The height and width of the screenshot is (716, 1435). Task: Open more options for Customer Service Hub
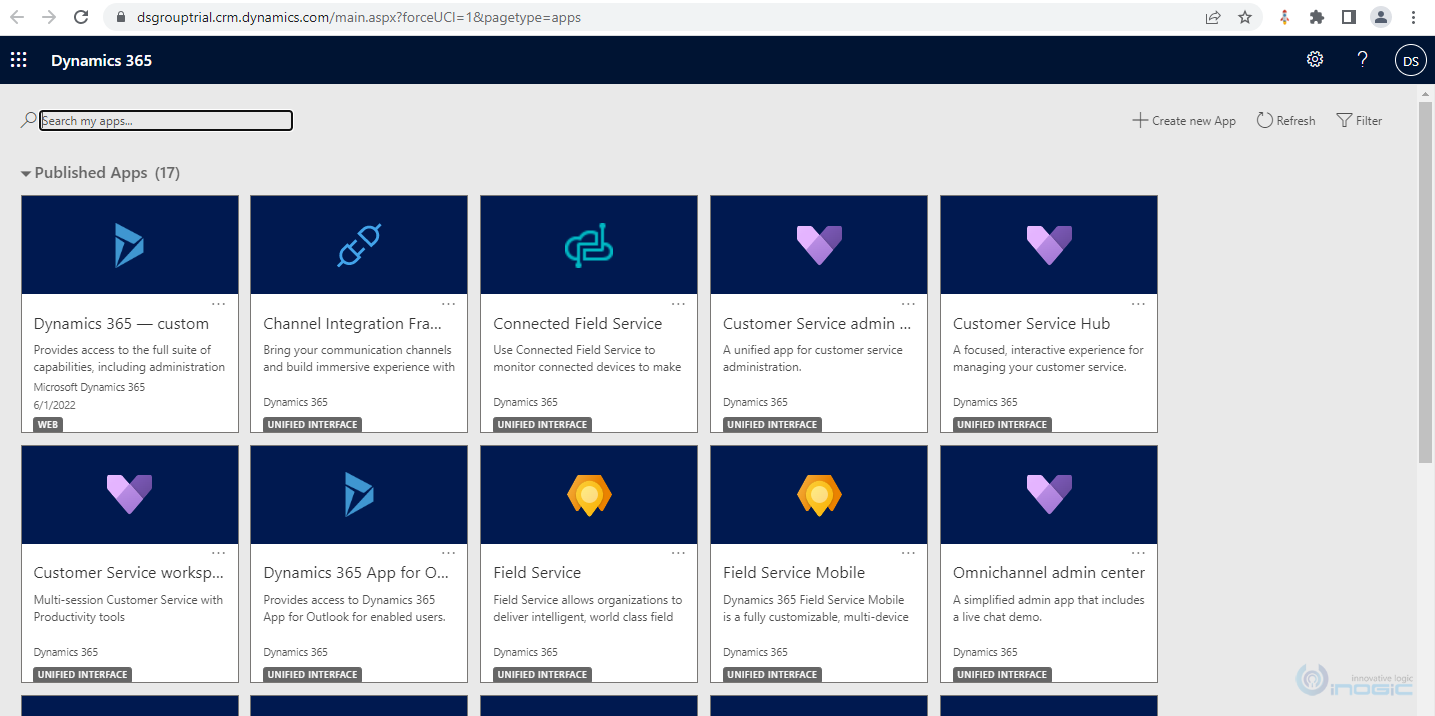(x=1139, y=303)
